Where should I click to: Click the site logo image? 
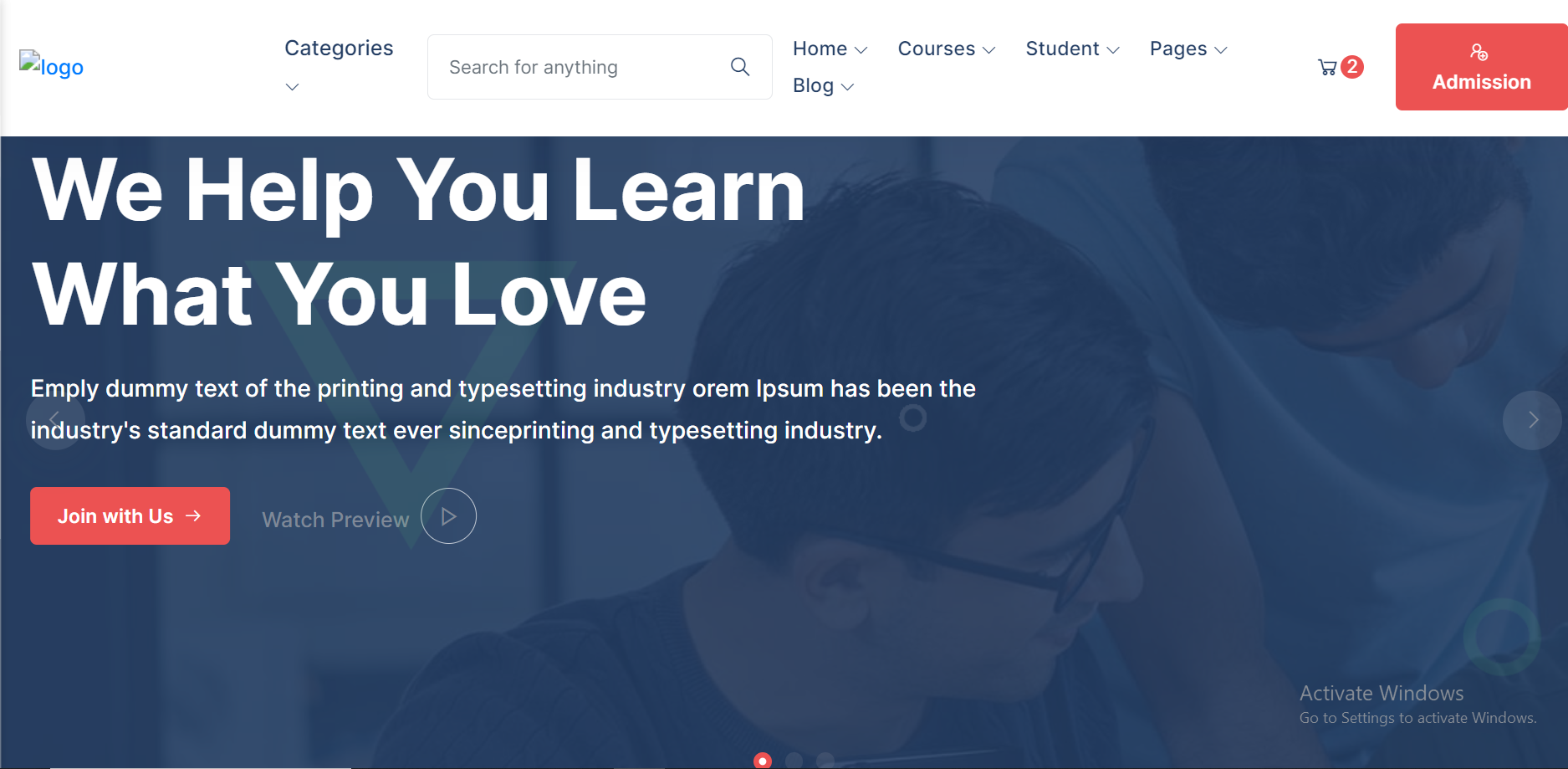pos(51,66)
